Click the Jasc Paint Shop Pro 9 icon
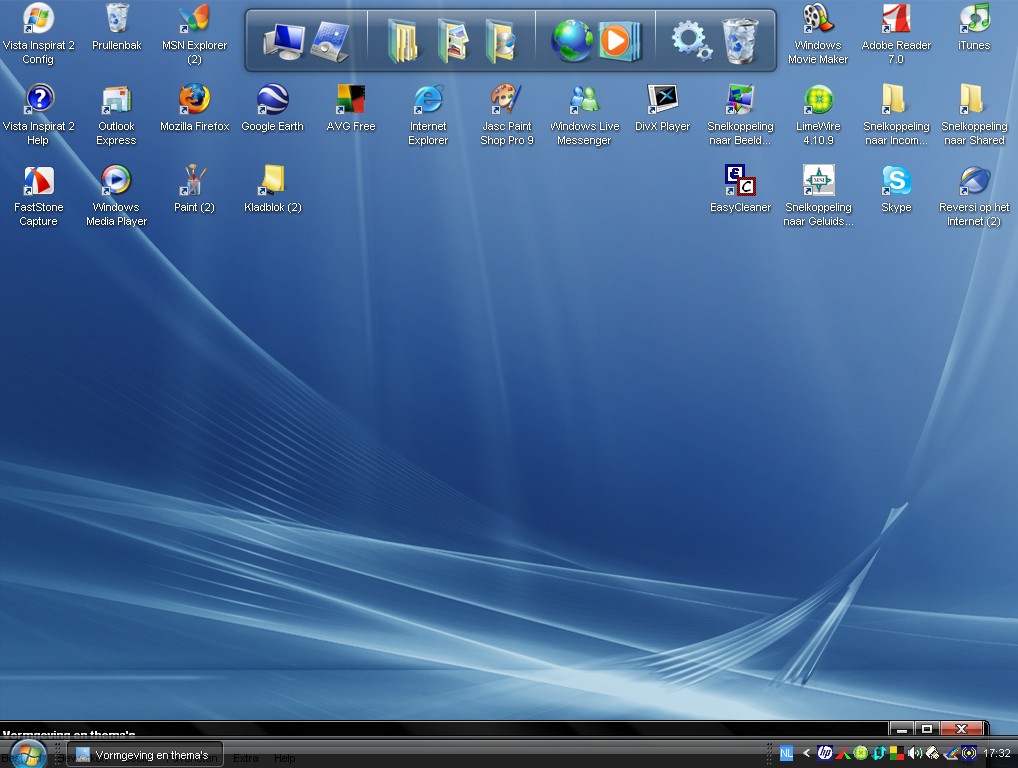 click(x=506, y=100)
